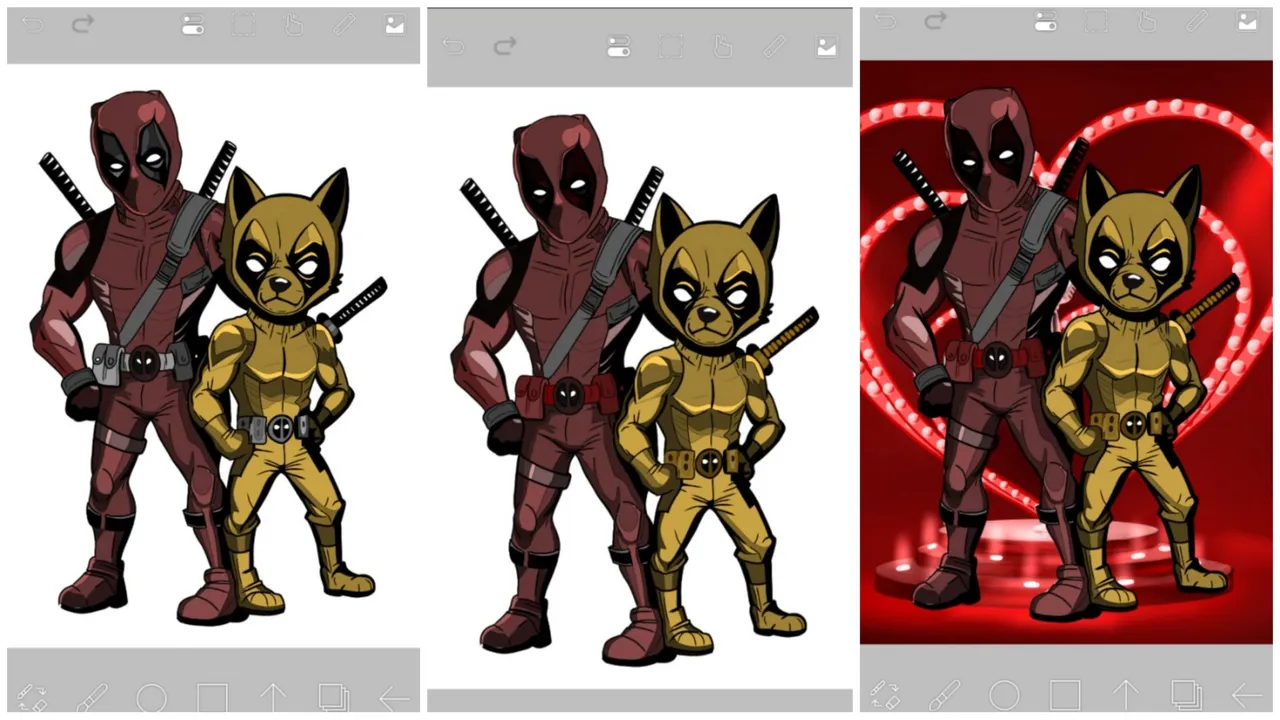Select the dashed selection tool in middle panel
The height and width of the screenshot is (720, 1280).
(670, 47)
